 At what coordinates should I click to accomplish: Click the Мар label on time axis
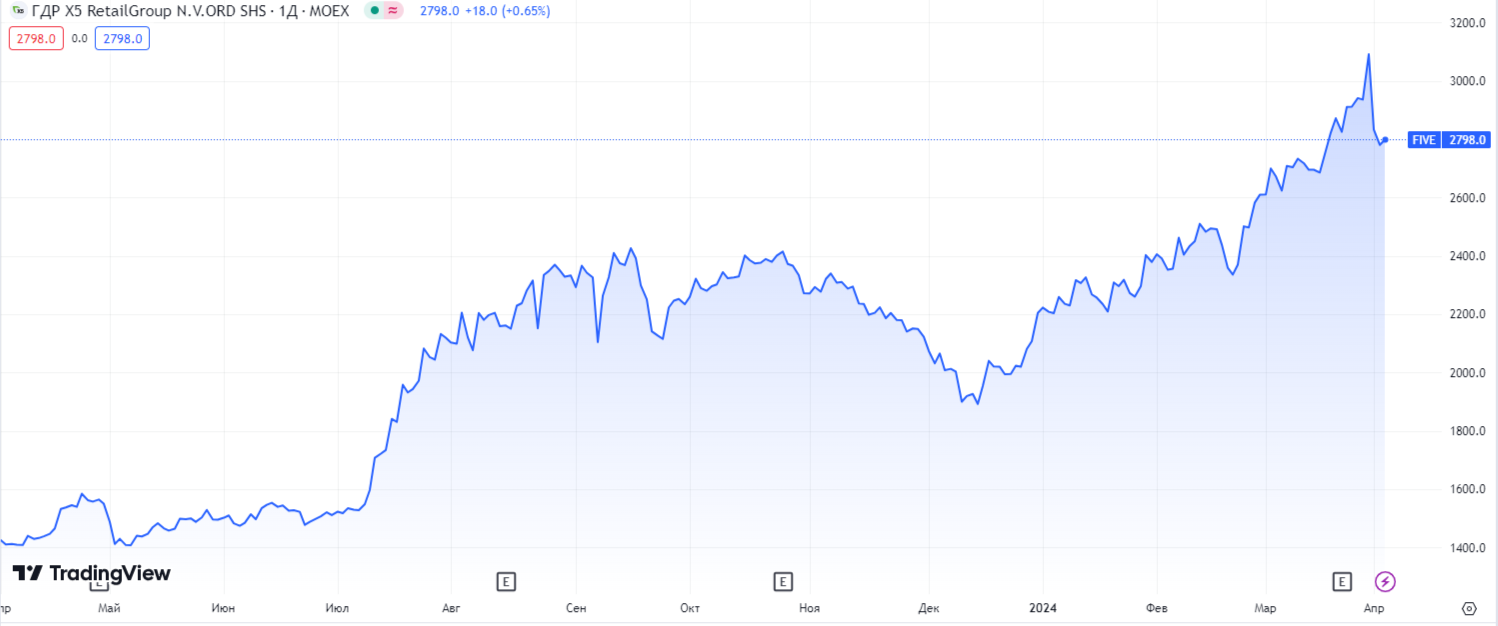point(1266,607)
